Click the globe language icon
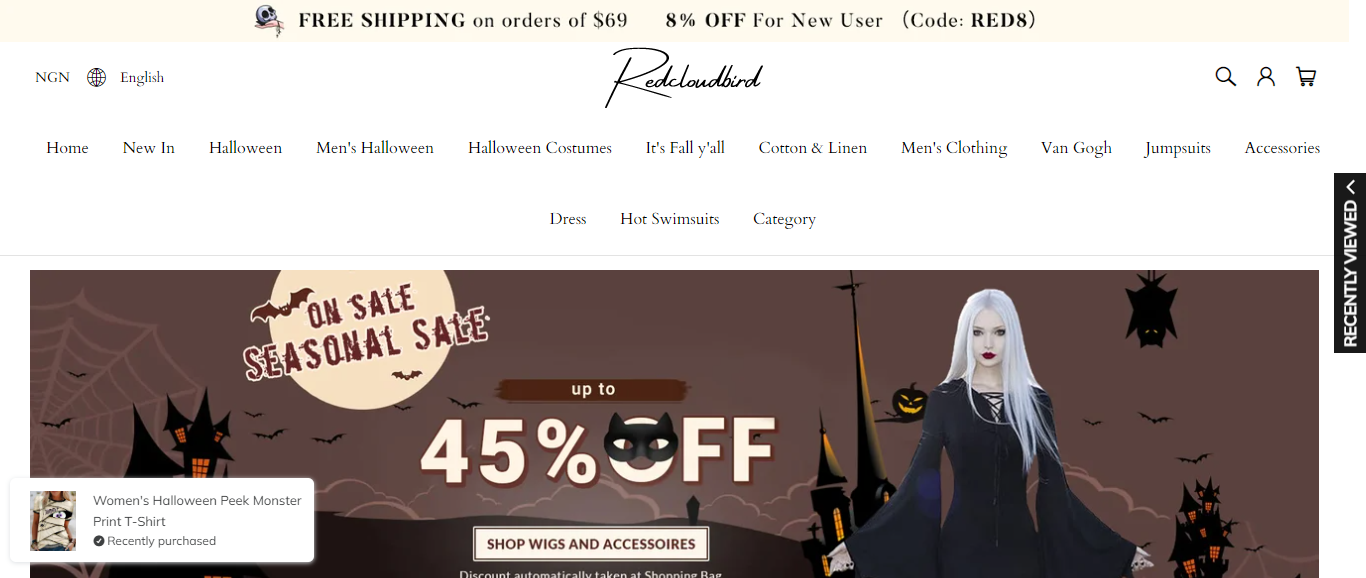The image size is (1366, 578). [96, 77]
